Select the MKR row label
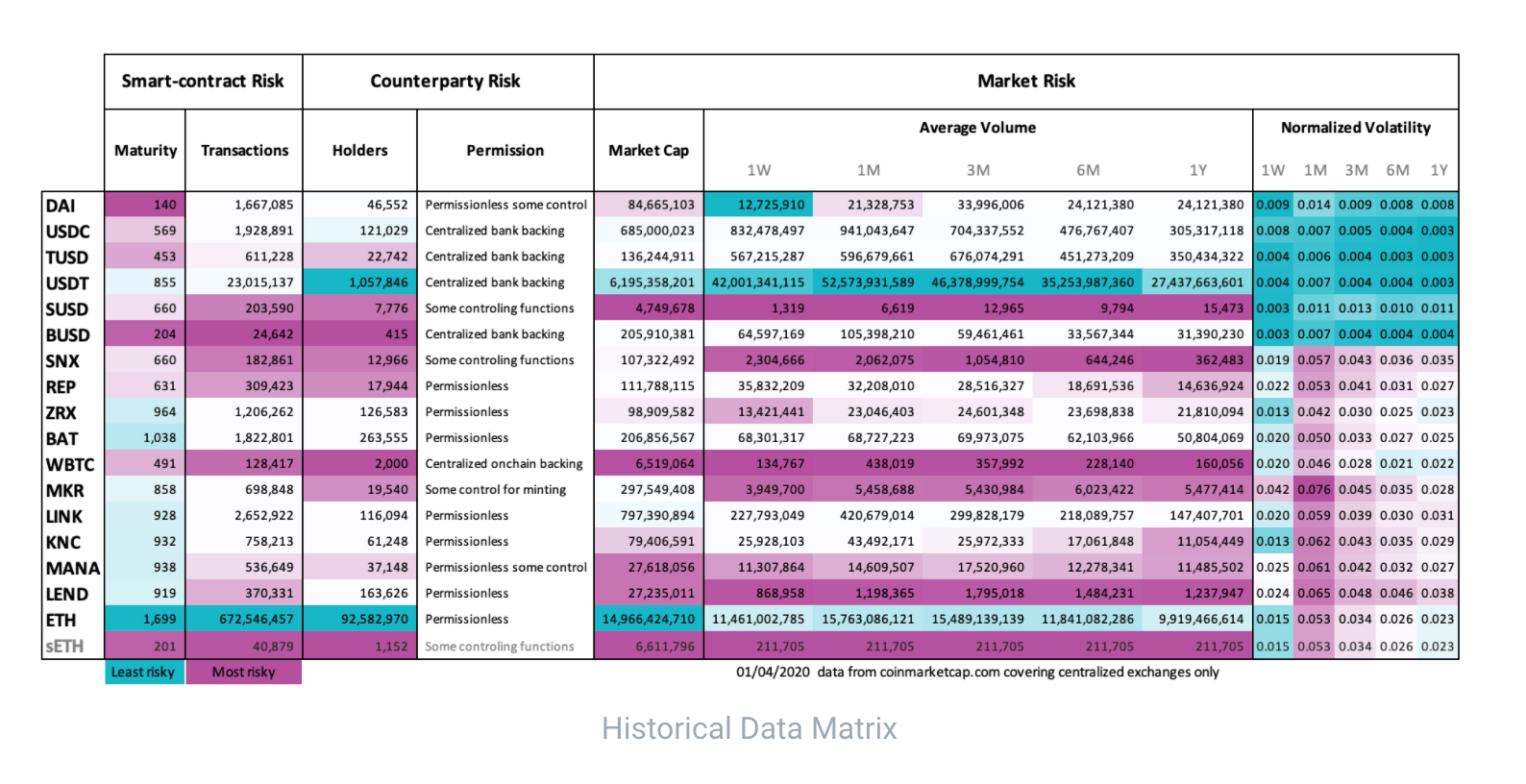This screenshot has width=1526, height=784. [x=64, y=491]
